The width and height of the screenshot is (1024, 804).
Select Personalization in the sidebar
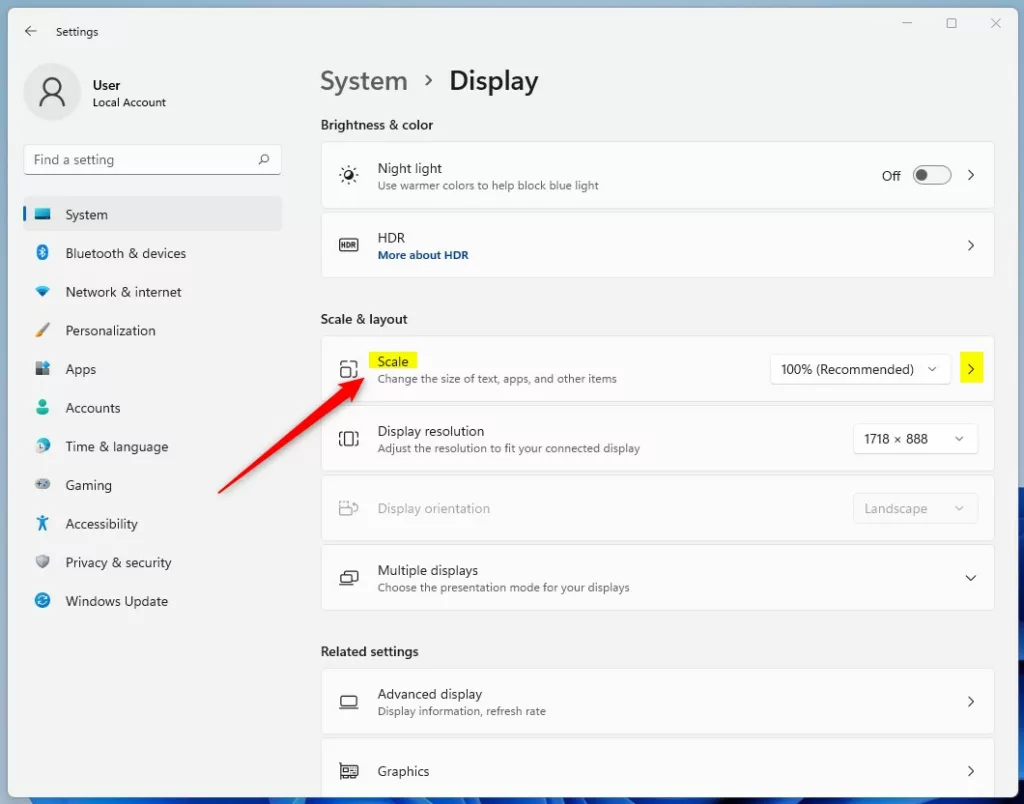110,331
